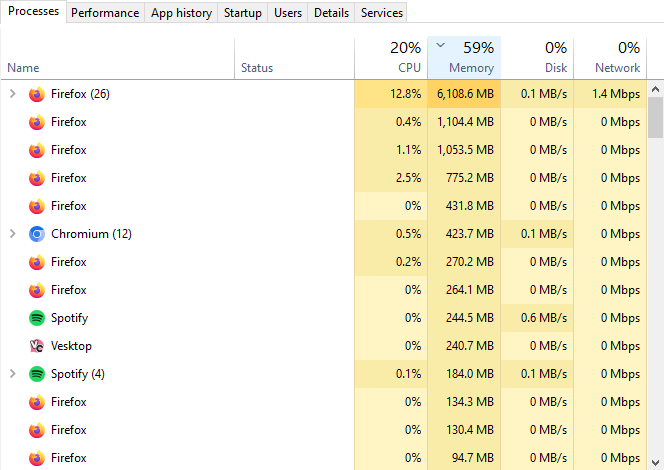The height and width of the screenshot is (470, 664).
Task: Switch to the Processes tab
Action: [x=33, y=11]
